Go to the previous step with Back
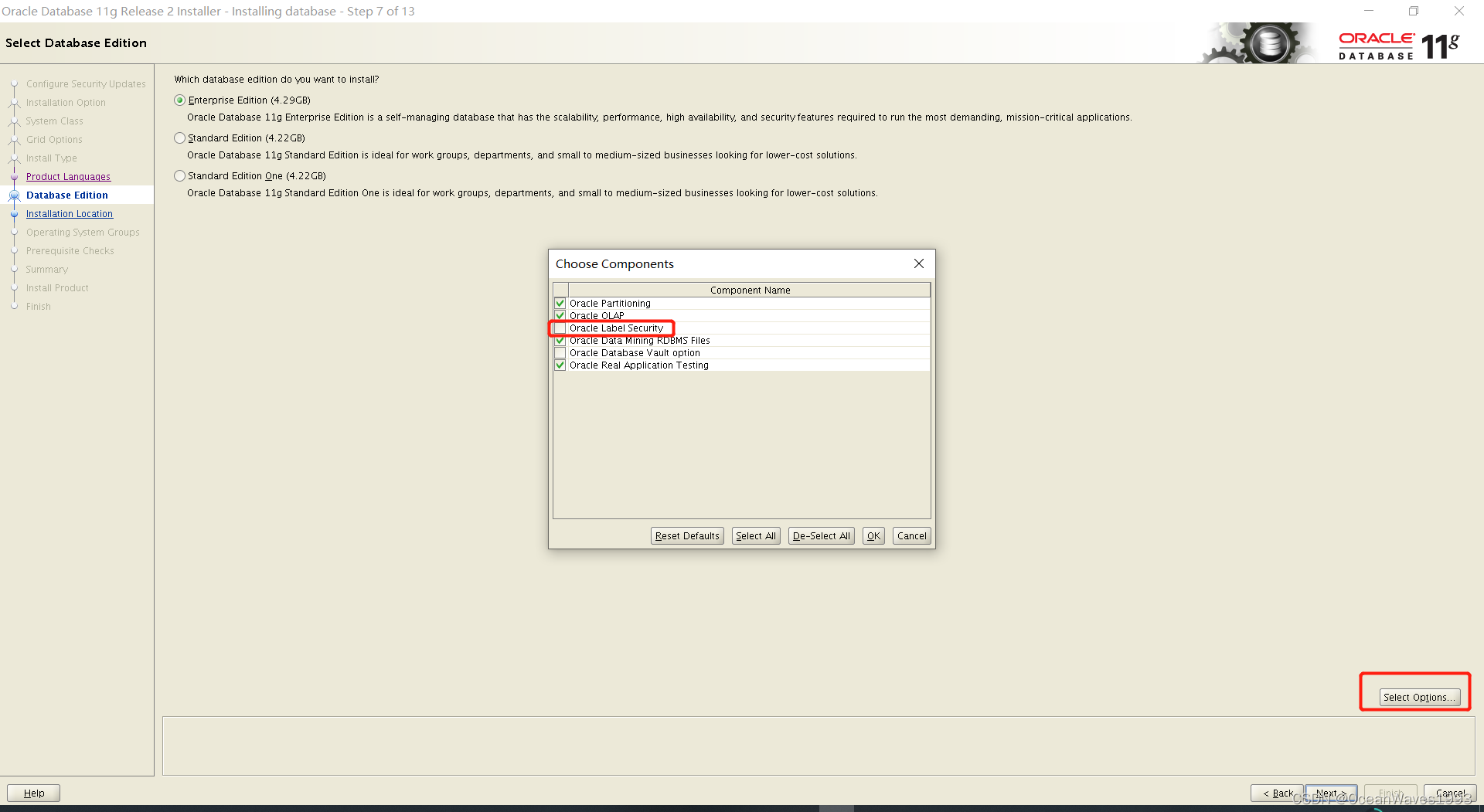The width and height of the screenshot is (1484, 812). click(x=1277, y=793)
